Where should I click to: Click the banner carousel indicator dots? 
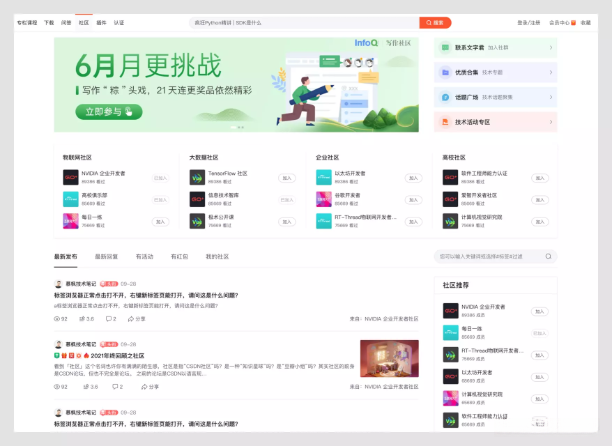(x=237, y=127)
